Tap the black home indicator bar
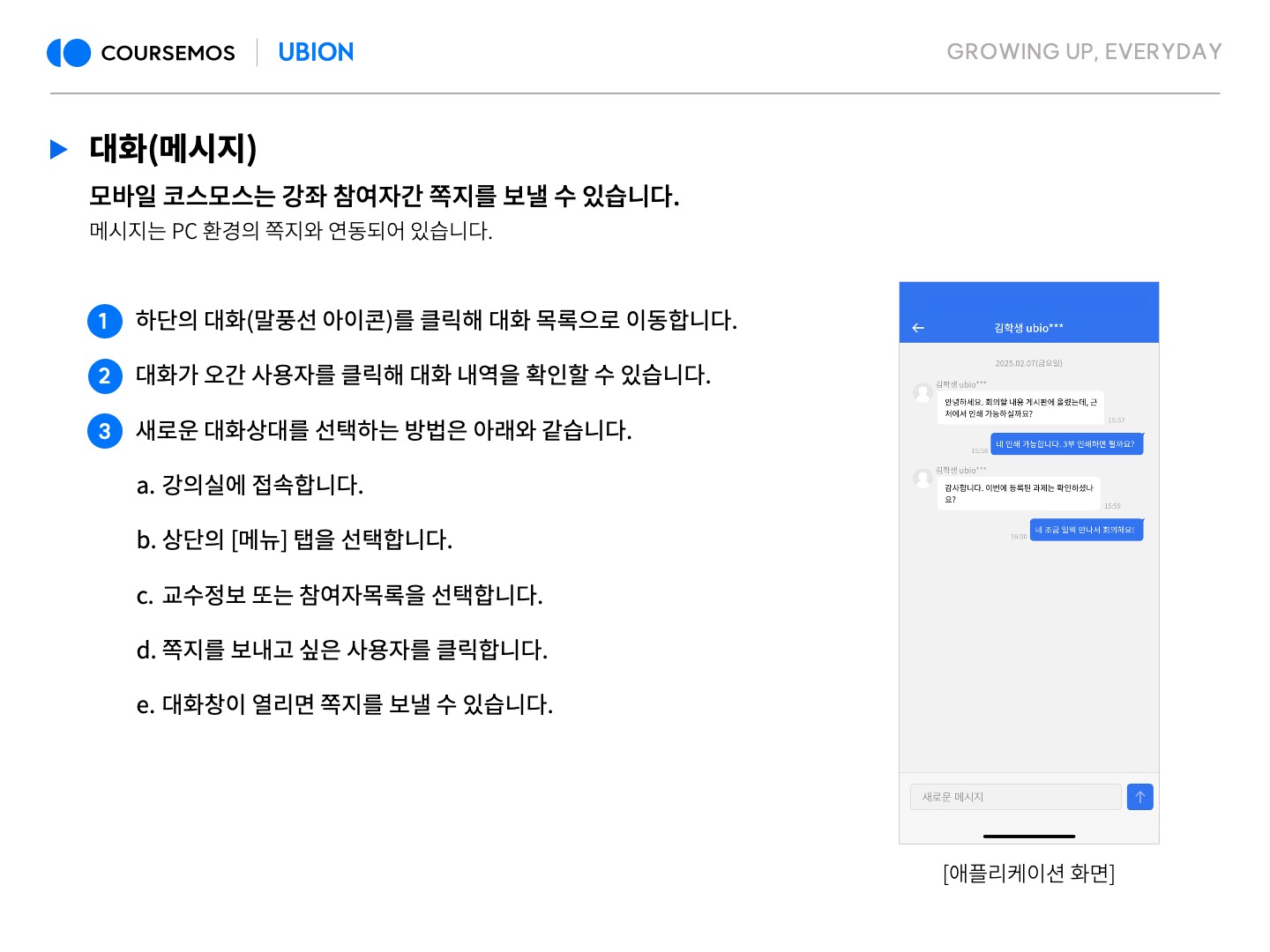This screenshot has height=952, width=1270. pos(1028,836)
